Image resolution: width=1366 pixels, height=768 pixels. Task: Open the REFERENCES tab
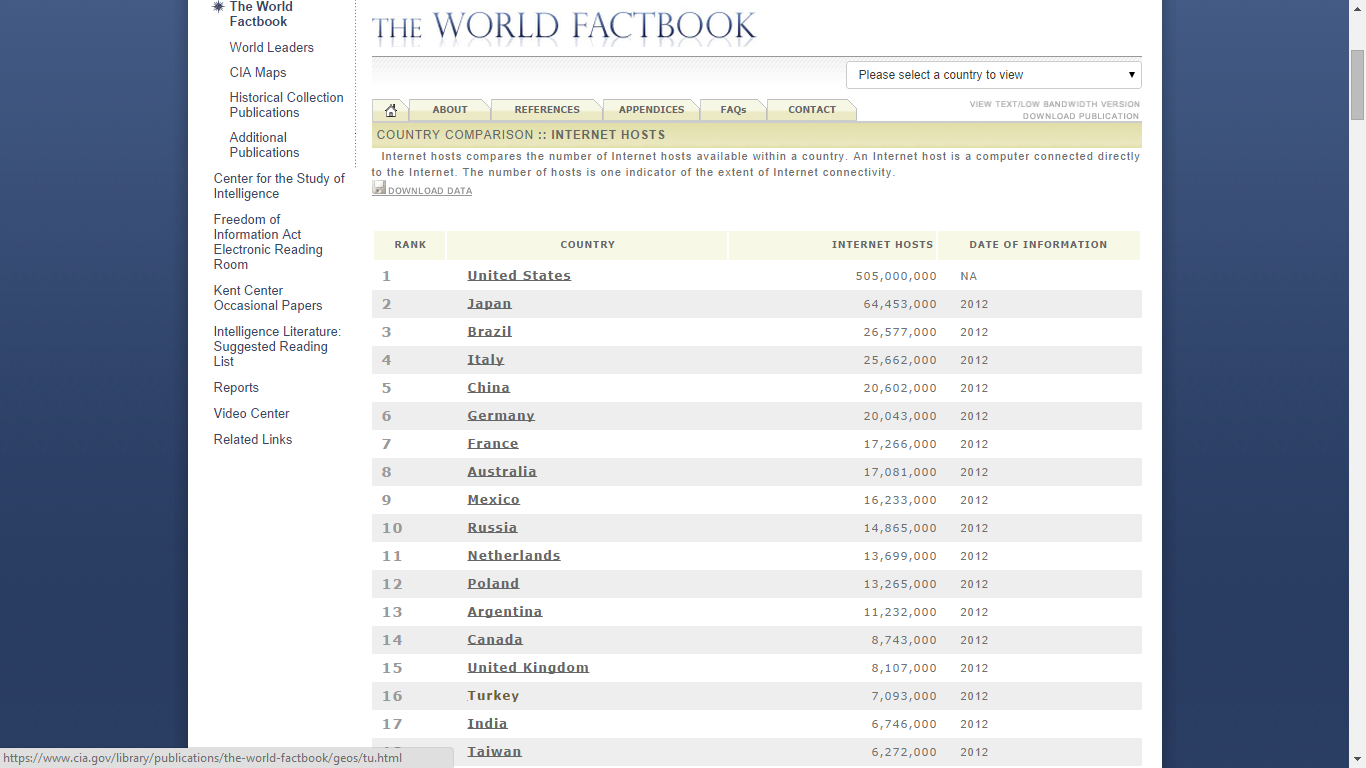click(547, 110)
